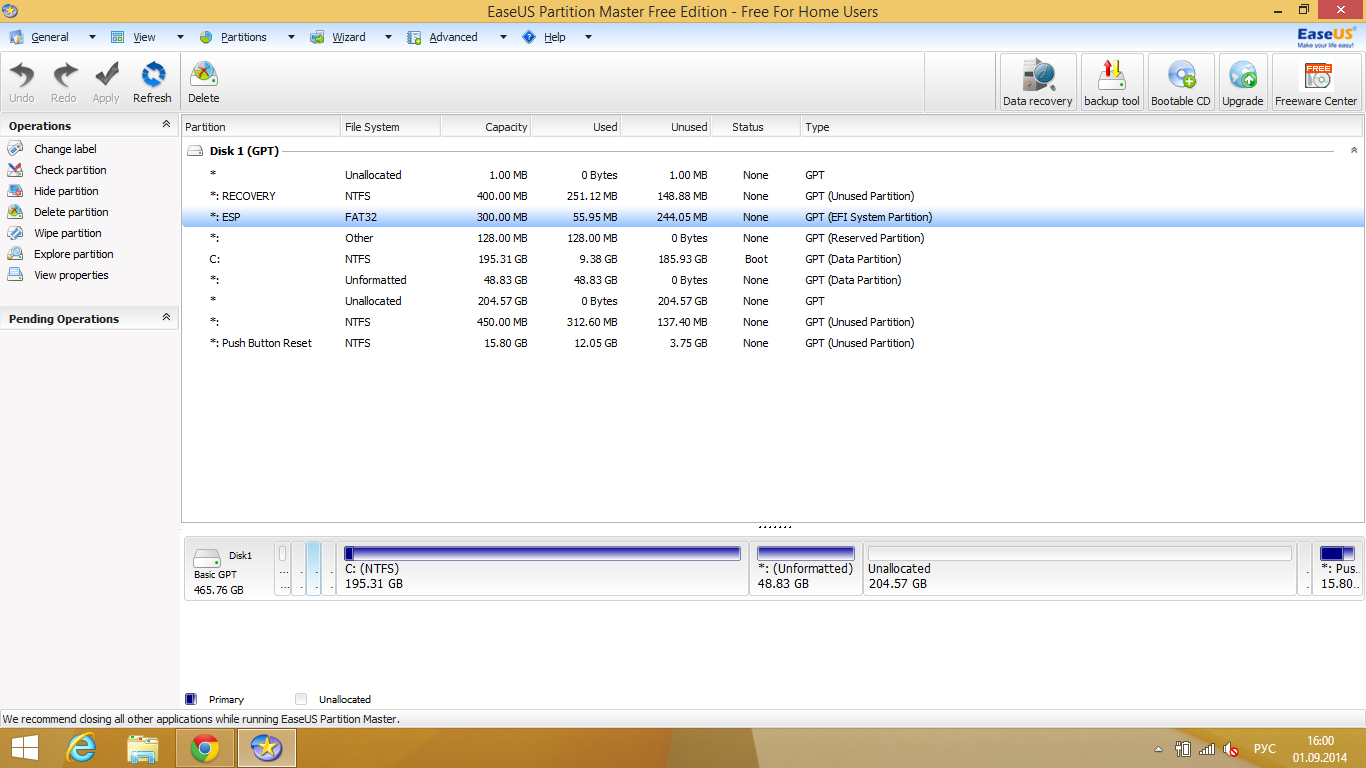Choose Wipe partition operation
The height and width of the screenshot is (768, 1366).
tap(68, 233)
